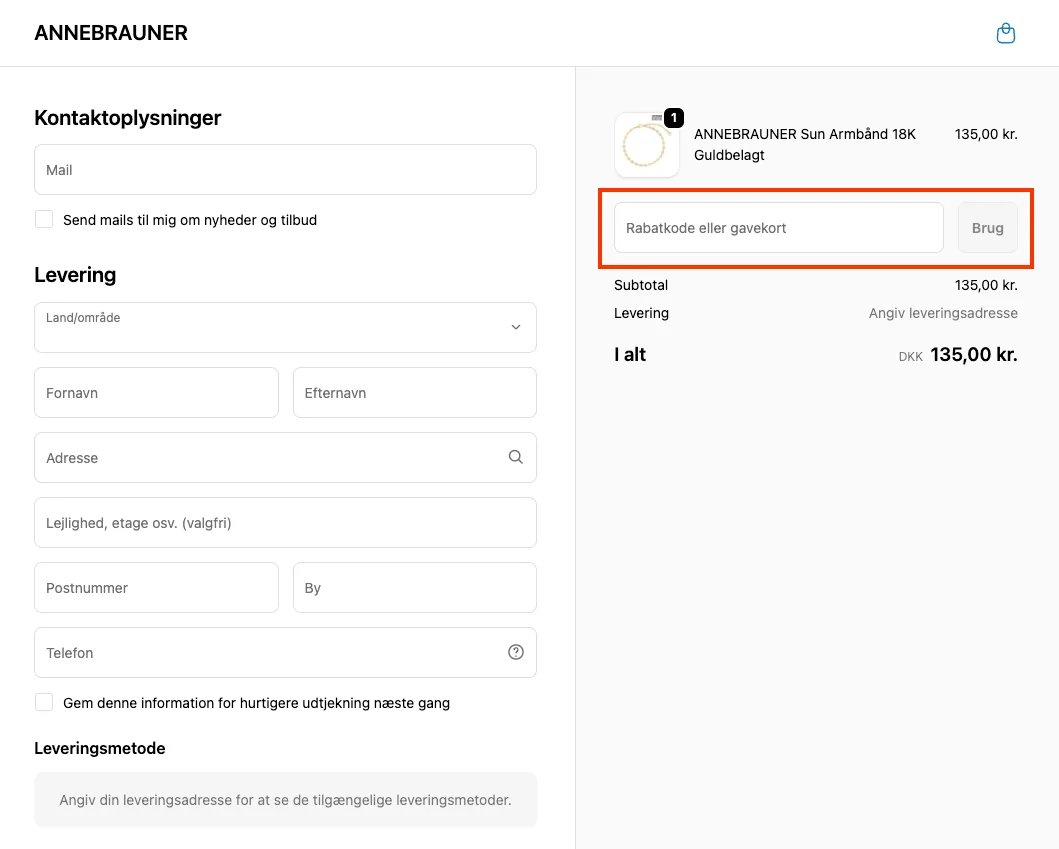Viewport: 1059px width, 849px height.
Task: Click the Lejlighed, etage osv. field
Action: (285, 523)
